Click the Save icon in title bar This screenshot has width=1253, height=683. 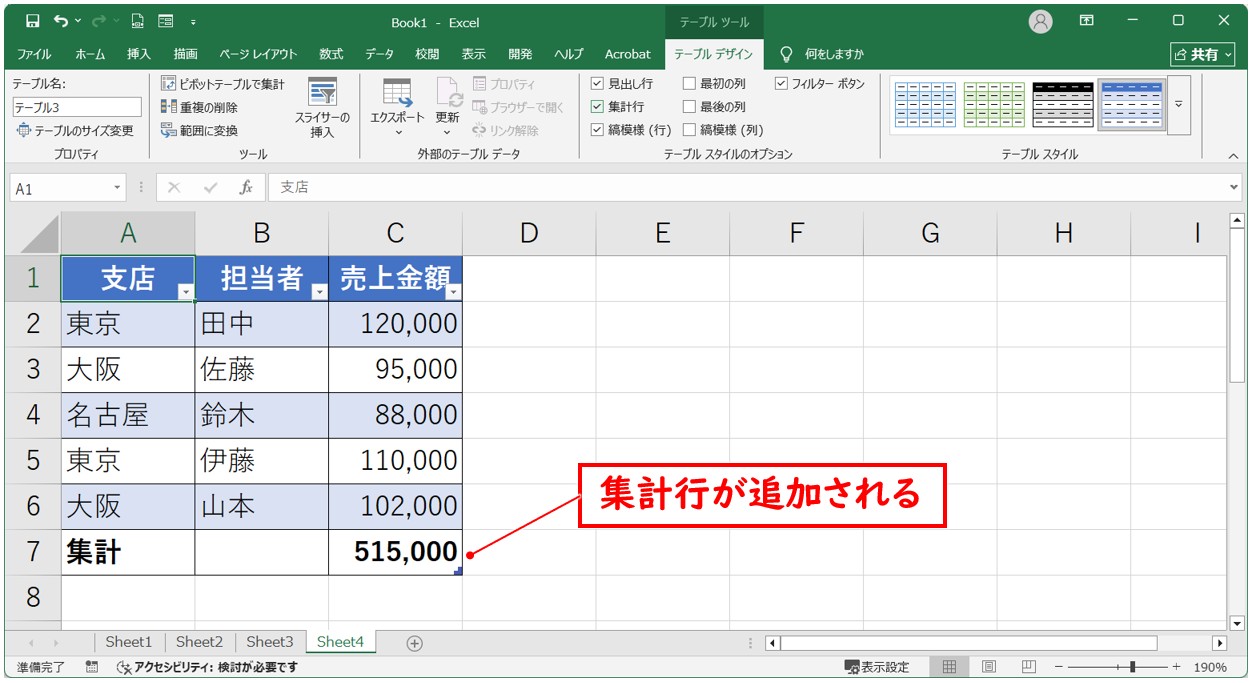33,21
